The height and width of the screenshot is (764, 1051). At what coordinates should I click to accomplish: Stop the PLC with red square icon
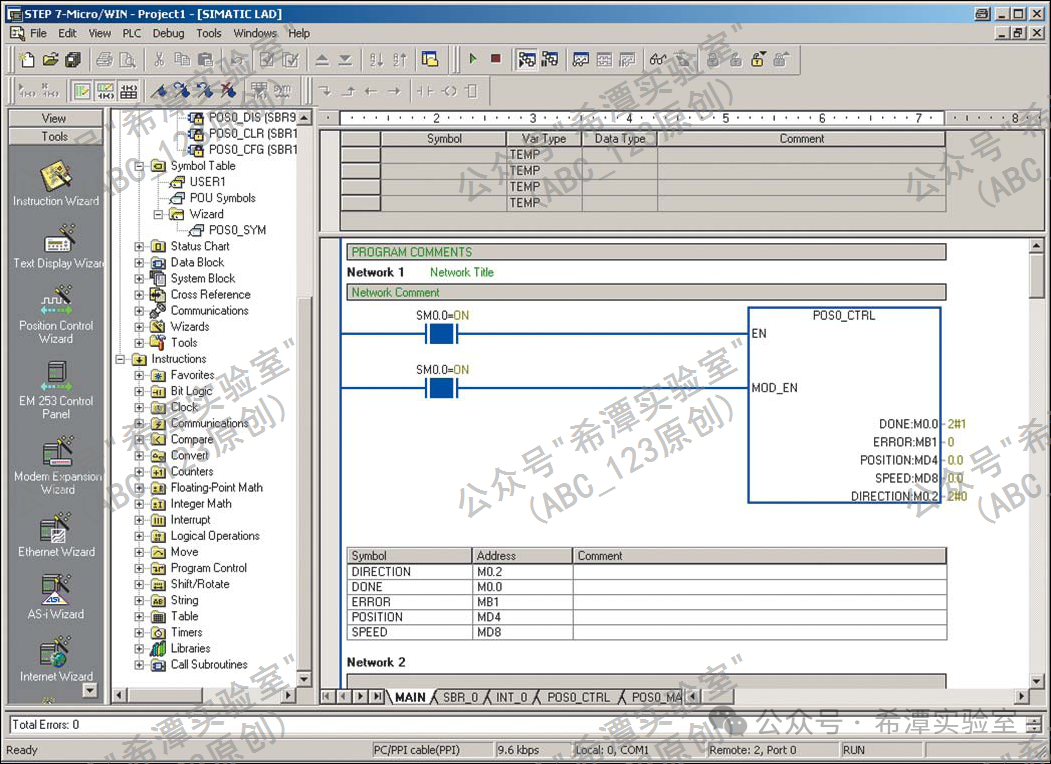[x=496, y=59]
